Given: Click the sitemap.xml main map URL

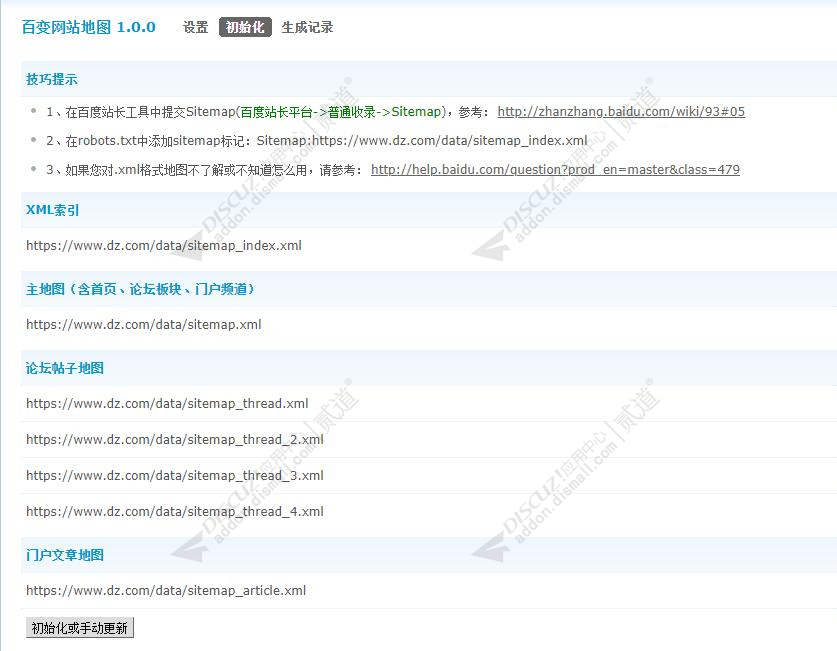Looking at the screenshot, I should (144, 324).
